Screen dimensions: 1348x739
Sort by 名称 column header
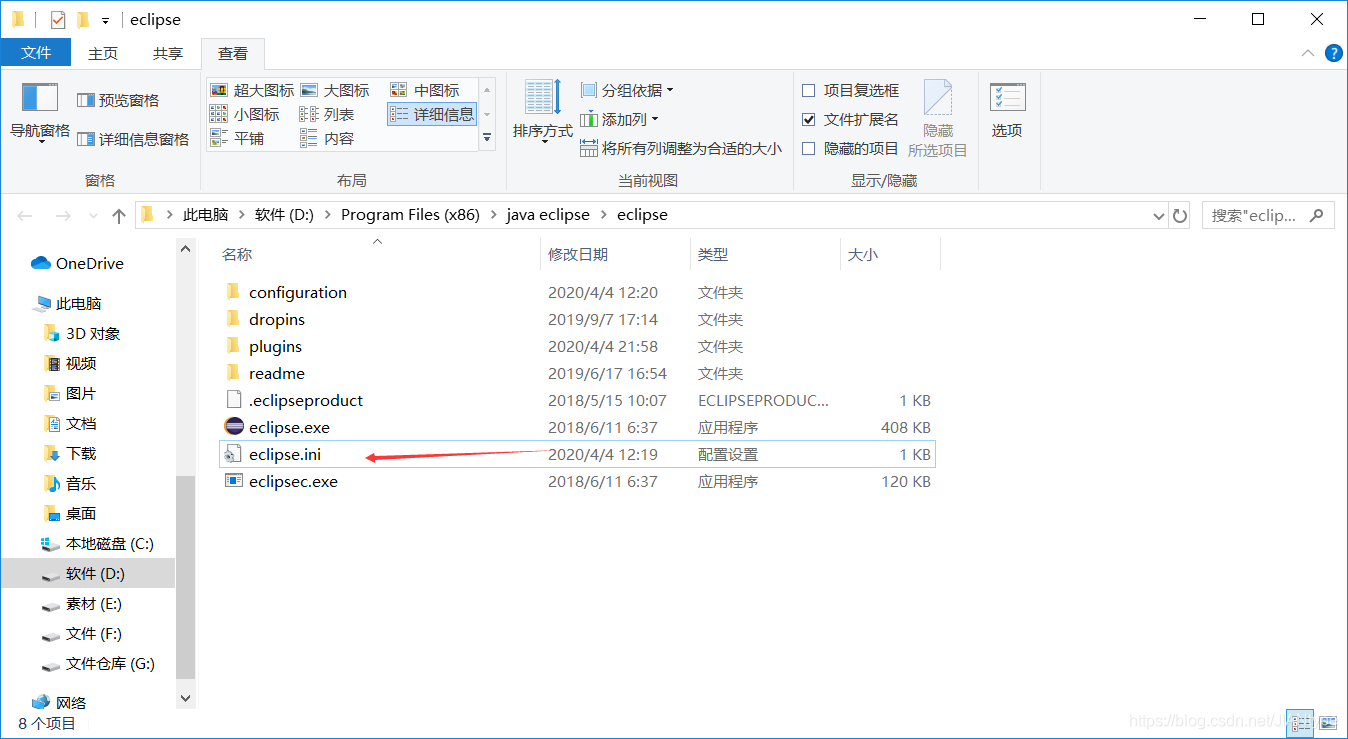click(378, 255)
